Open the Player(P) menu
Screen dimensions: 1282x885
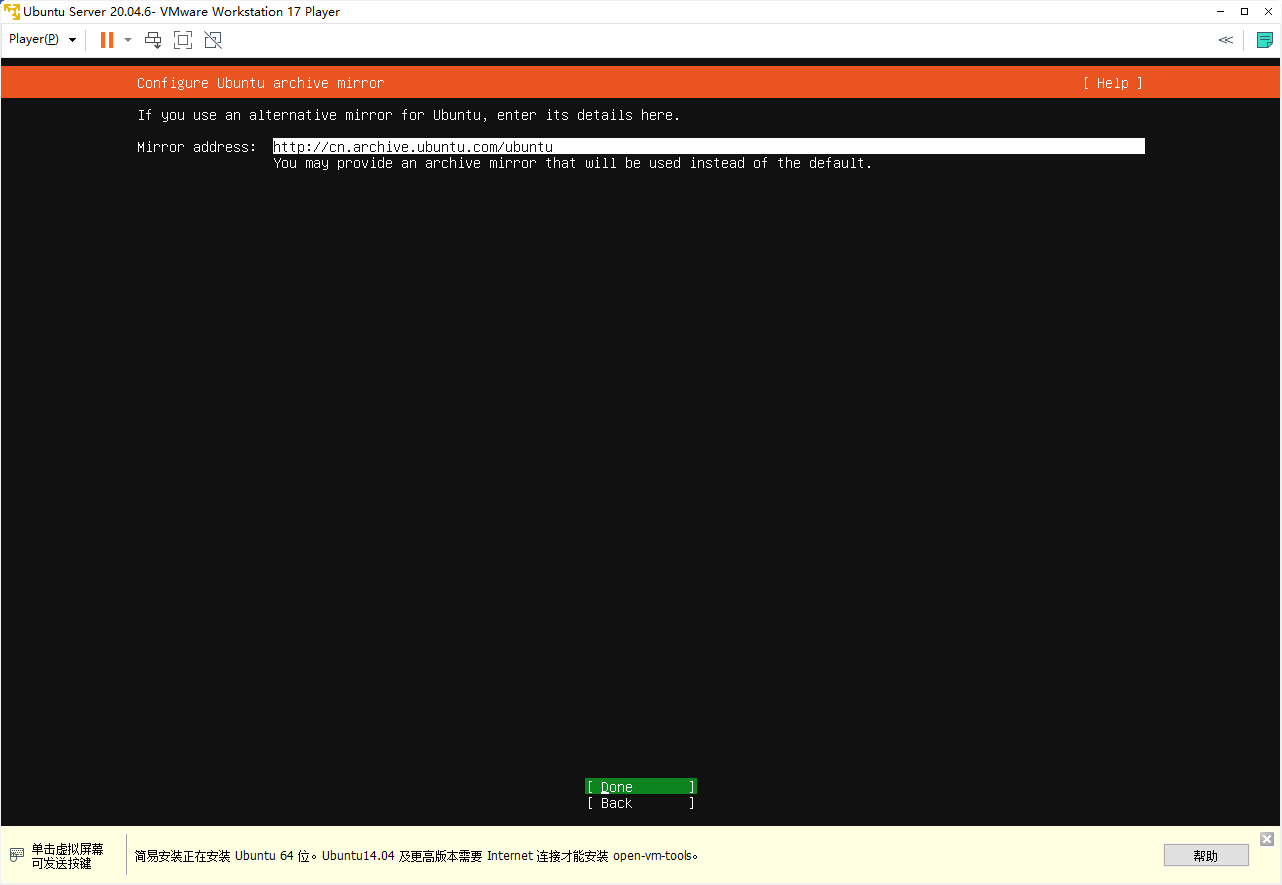click(42, 40)
